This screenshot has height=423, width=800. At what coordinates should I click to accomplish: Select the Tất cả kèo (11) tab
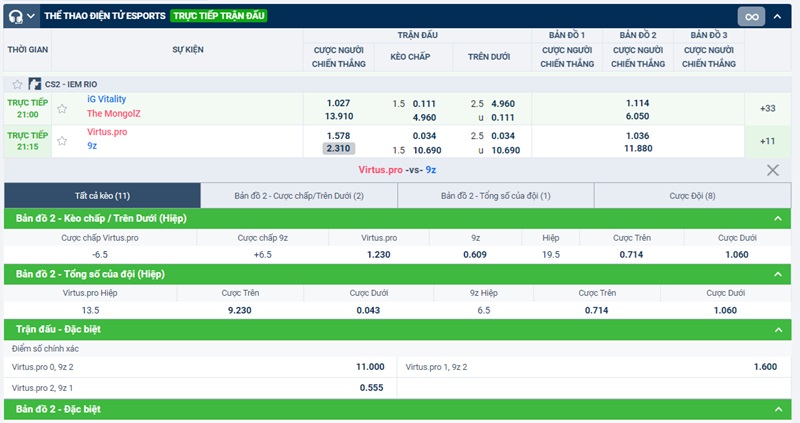coord(102,196)
